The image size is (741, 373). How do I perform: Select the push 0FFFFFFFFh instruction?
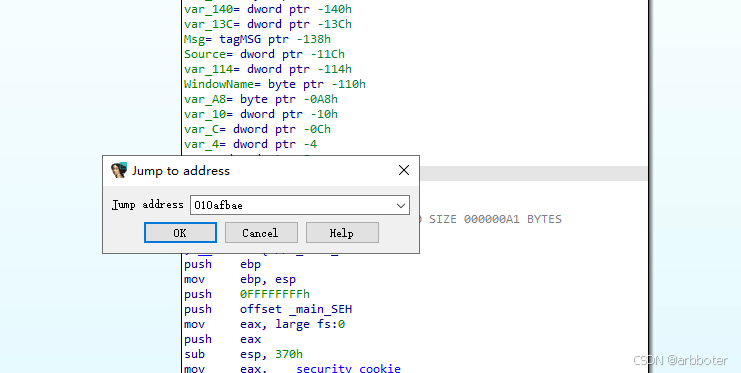pyautogui.click(x=247, y=294)
